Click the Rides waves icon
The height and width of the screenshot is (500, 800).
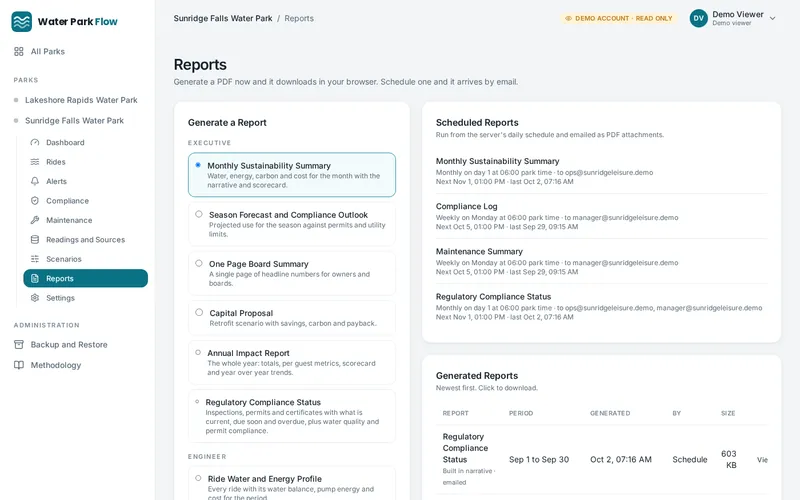pyautogui.click(x=35, y=162)
